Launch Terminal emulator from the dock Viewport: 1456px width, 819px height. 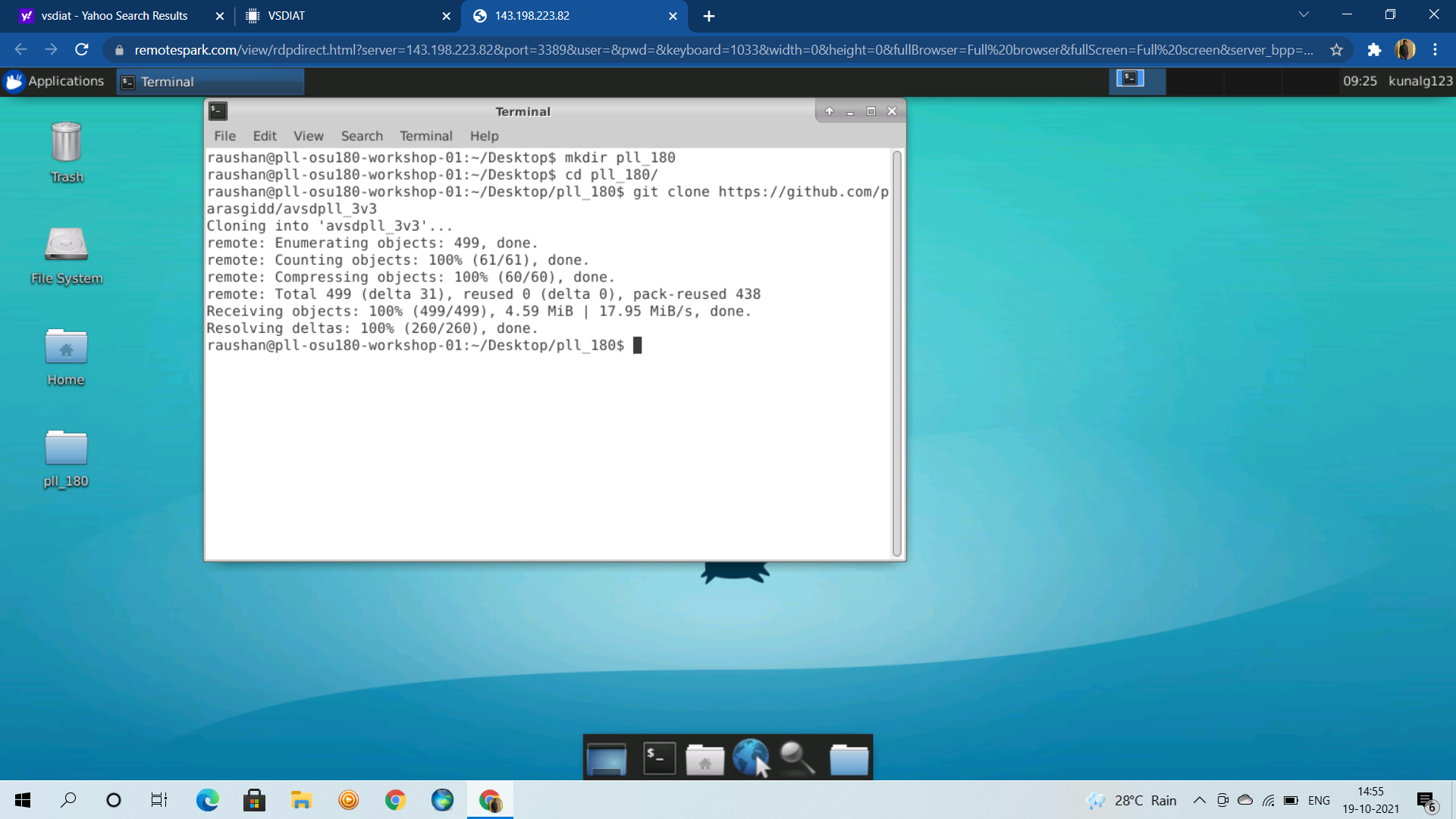coord(659,758)
